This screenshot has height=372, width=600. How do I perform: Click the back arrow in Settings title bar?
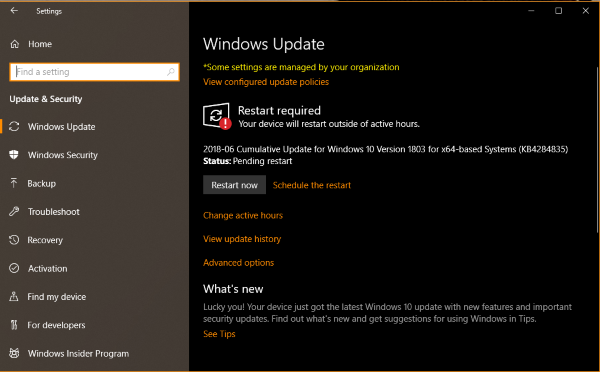14,11
